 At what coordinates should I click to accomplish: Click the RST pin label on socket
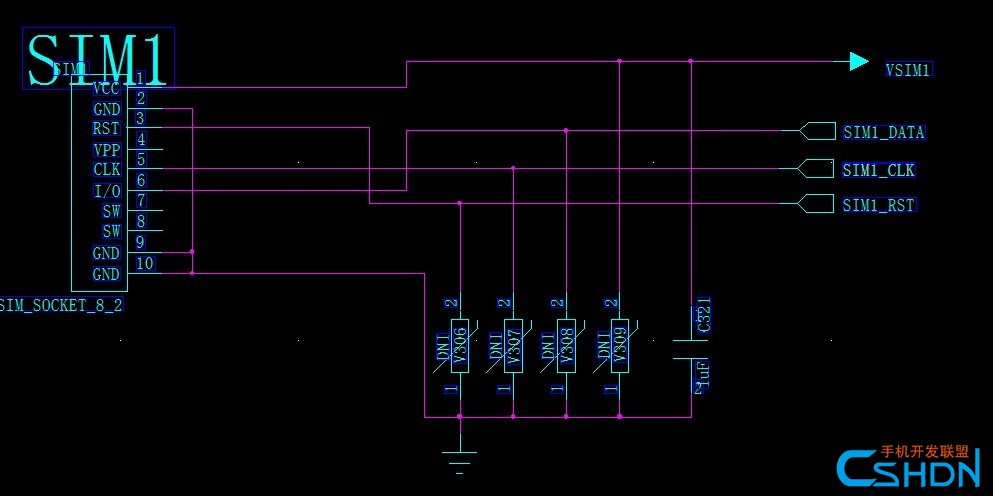click(x=106, y=129)
